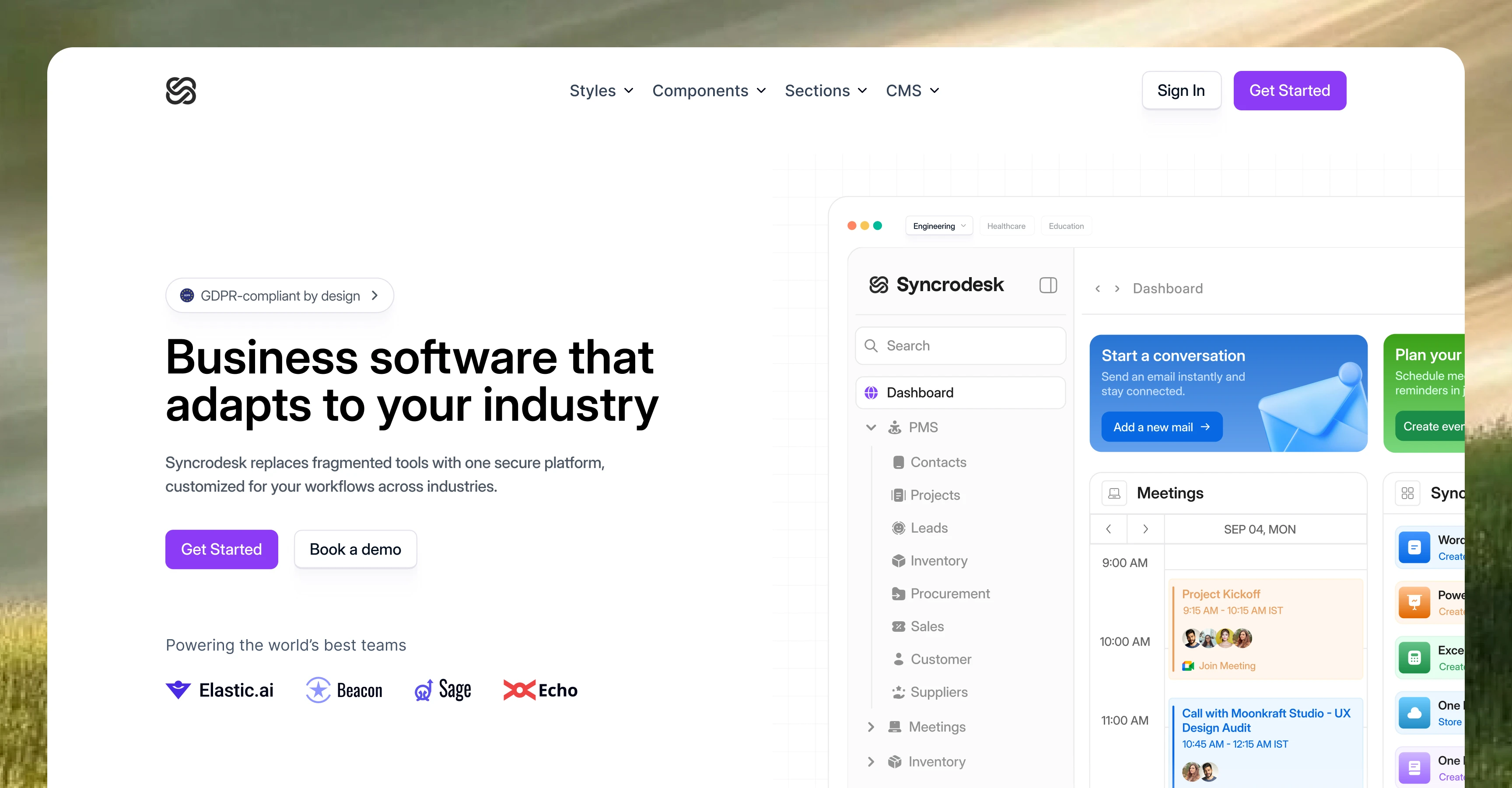The height and width of the screenshot is (788, 1512).
Task: Collapse the PMS tree section
Action: point(871,427)
